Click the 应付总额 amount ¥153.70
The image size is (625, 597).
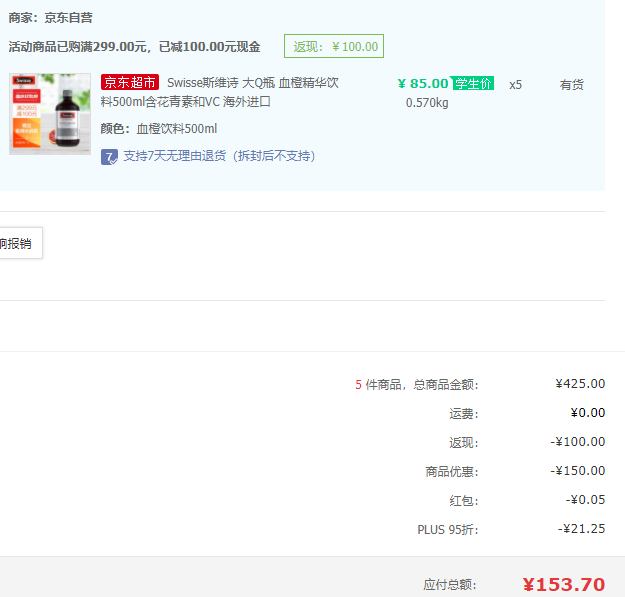click(564, 585)
